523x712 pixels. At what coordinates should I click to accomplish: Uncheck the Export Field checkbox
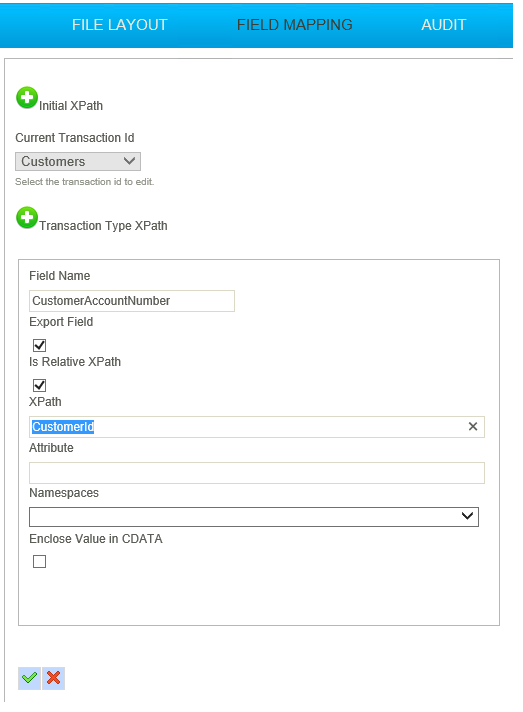(x=39, y=345)
